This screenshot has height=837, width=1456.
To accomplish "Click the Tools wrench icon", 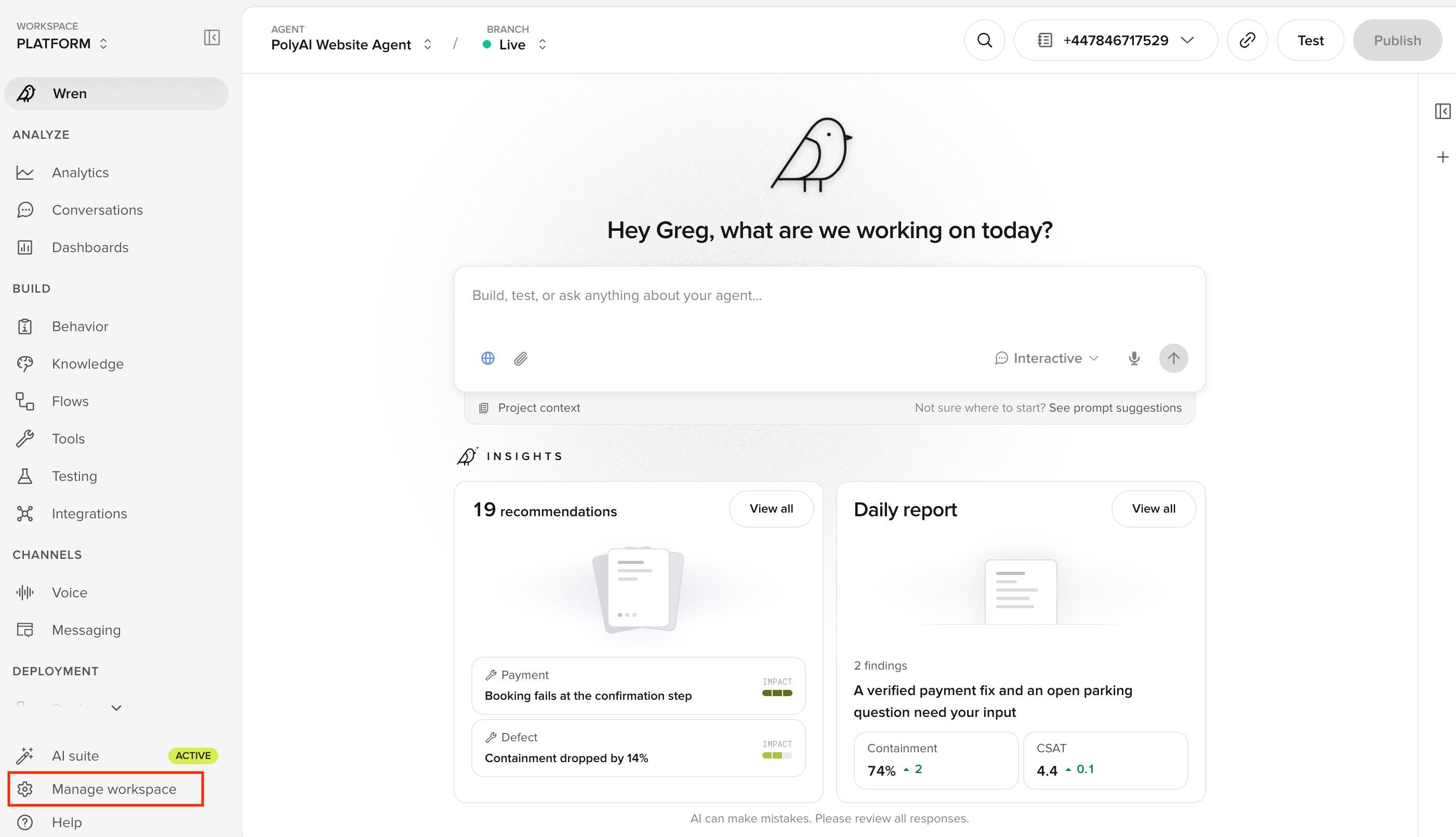I will coord(25,439).
